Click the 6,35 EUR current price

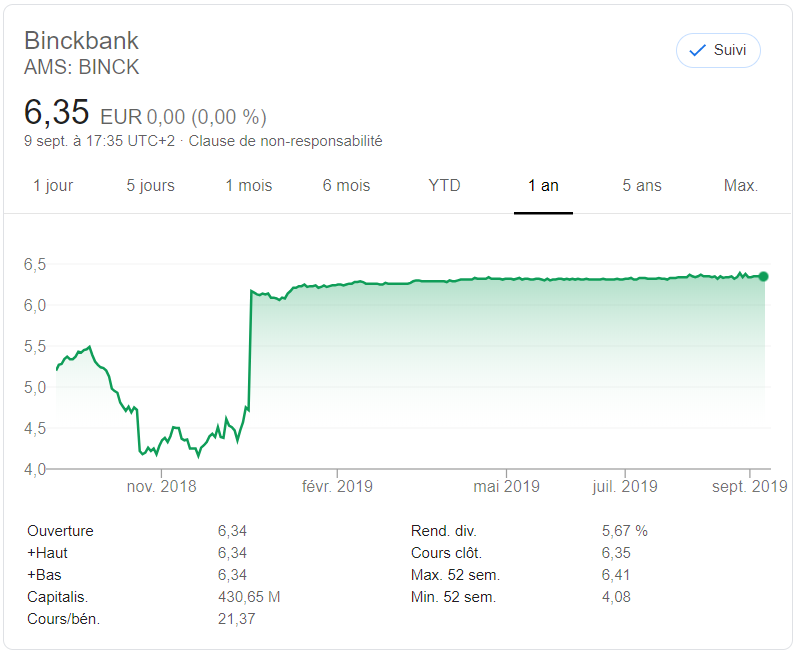point(57,112)
